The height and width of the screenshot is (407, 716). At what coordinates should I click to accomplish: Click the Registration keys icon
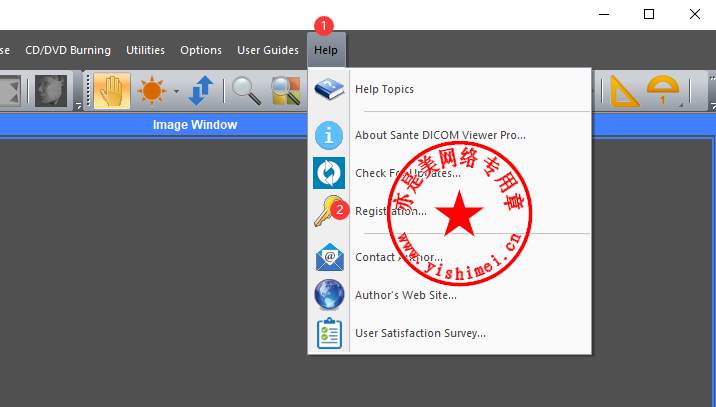[x=328, y=211]
